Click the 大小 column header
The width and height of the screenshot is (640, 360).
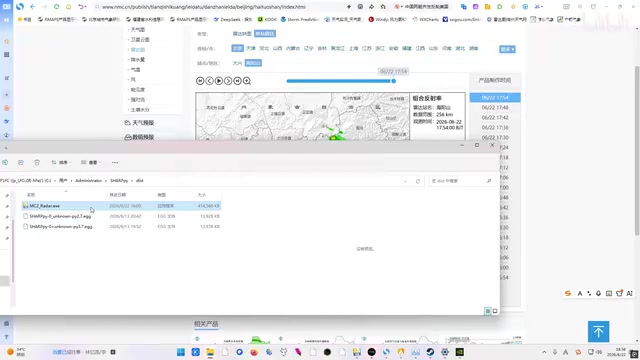coord(202,195)
